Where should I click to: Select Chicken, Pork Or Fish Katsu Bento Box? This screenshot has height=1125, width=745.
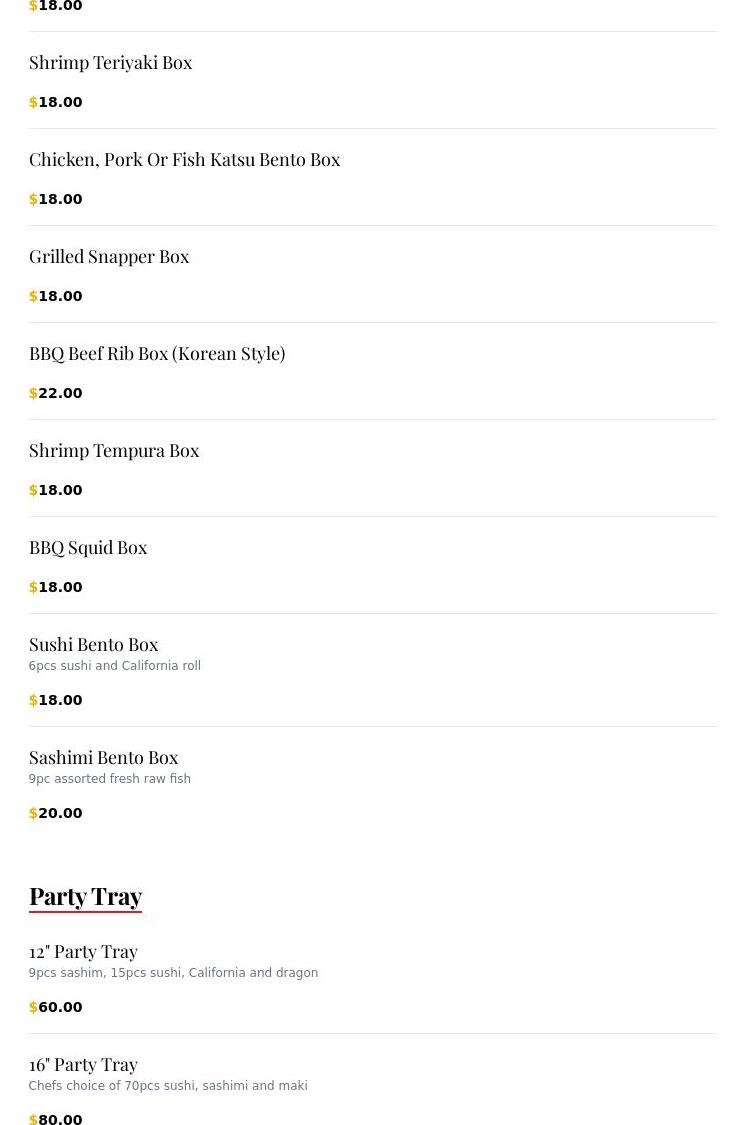(x=184, y=160)
